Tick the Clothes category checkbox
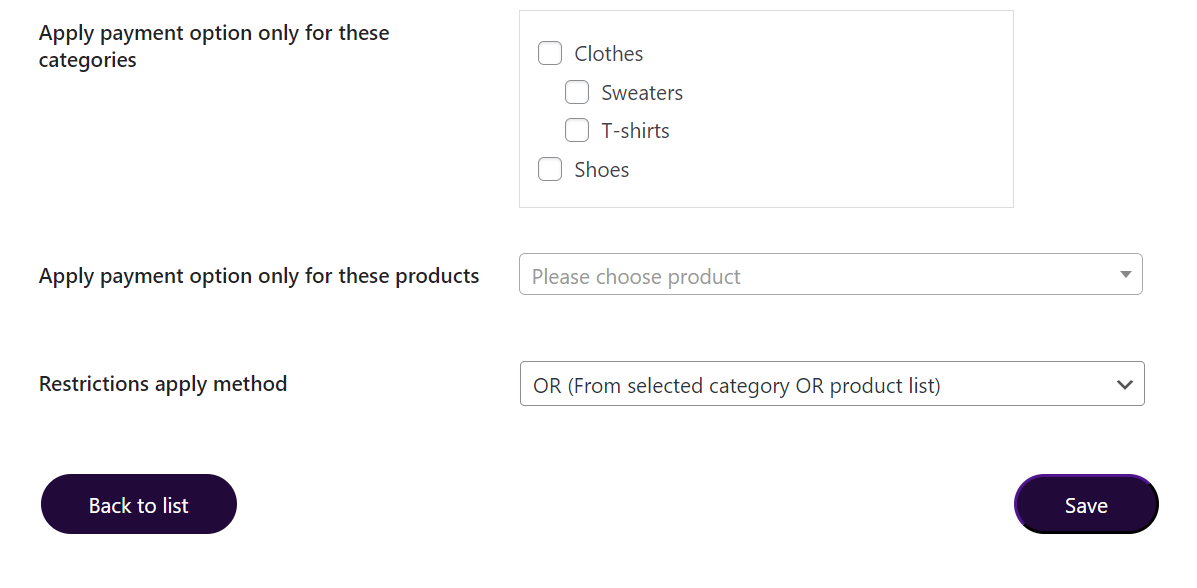 (x=550, y=53)
